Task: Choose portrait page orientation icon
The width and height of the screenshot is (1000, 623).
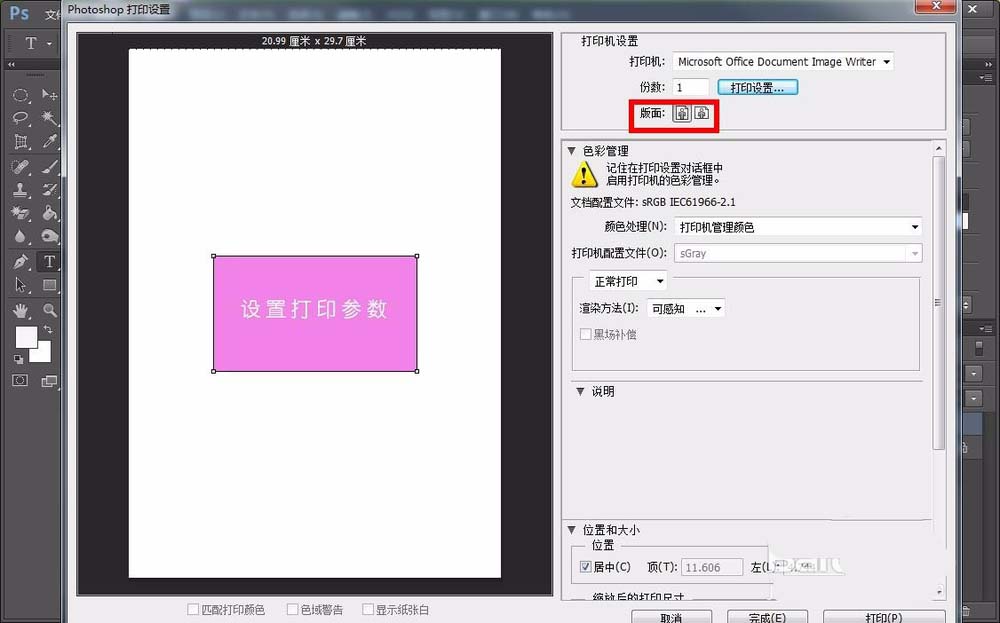Action: pos(682,114)
